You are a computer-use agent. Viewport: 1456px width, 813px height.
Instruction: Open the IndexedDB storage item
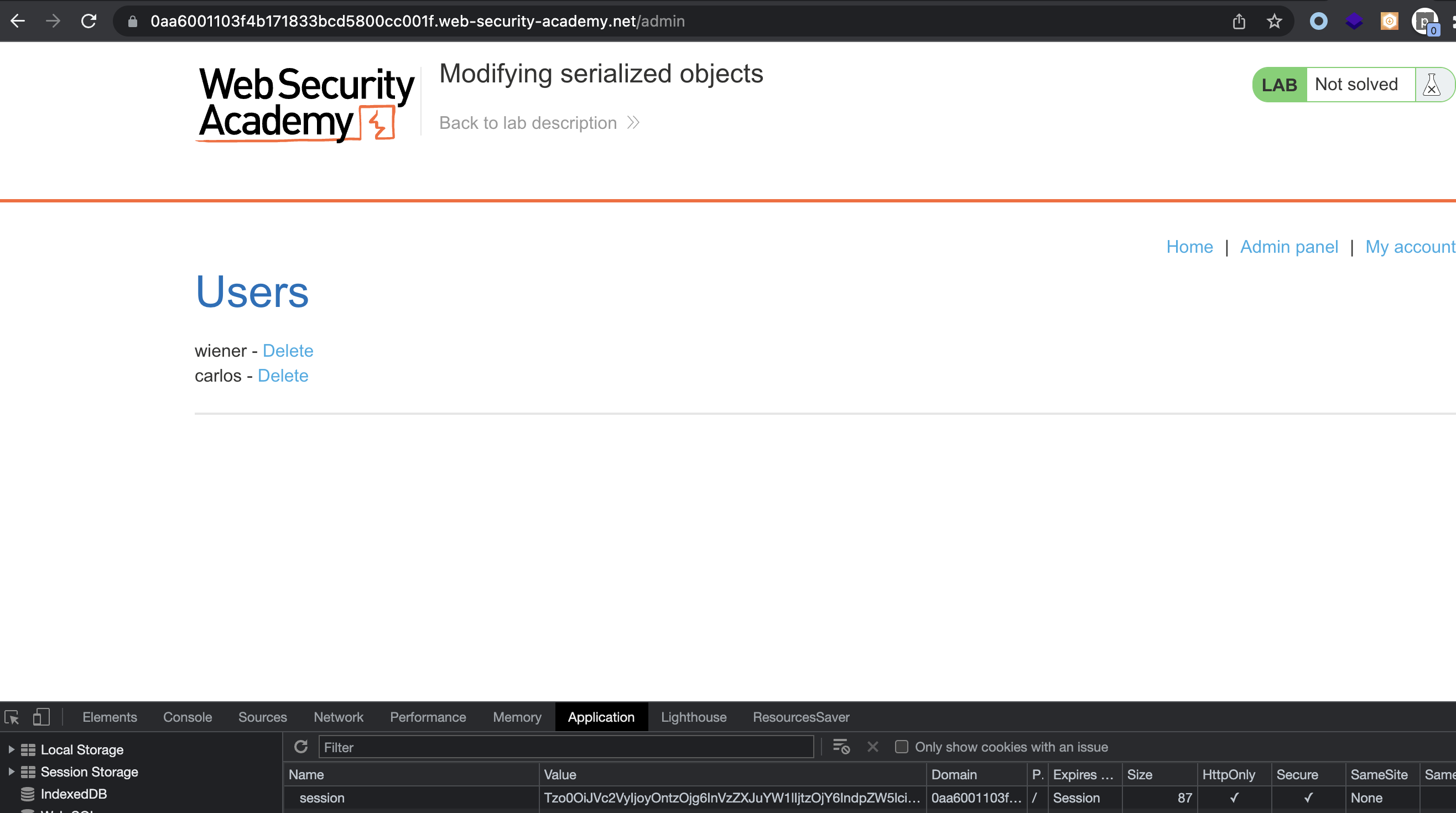point(74,794)
